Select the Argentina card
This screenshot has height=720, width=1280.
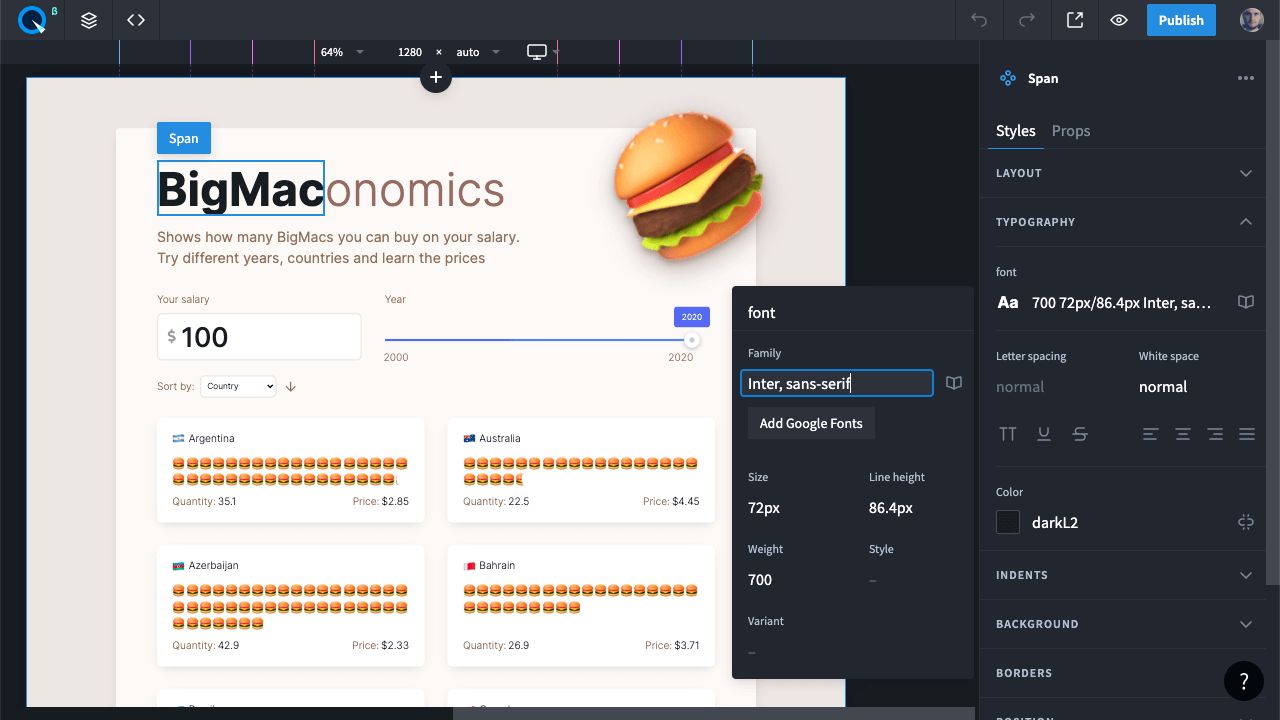click(291, 470)
